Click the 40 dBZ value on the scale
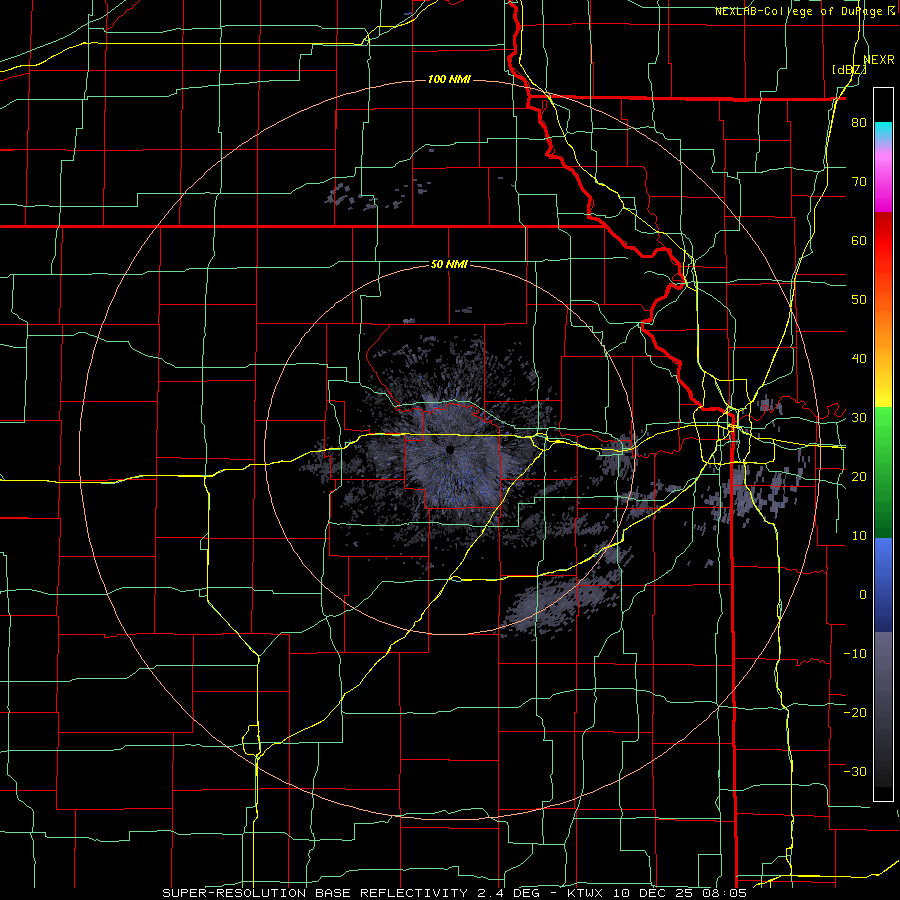The width and height of the screenshot is (900, 900). (859, 359)
